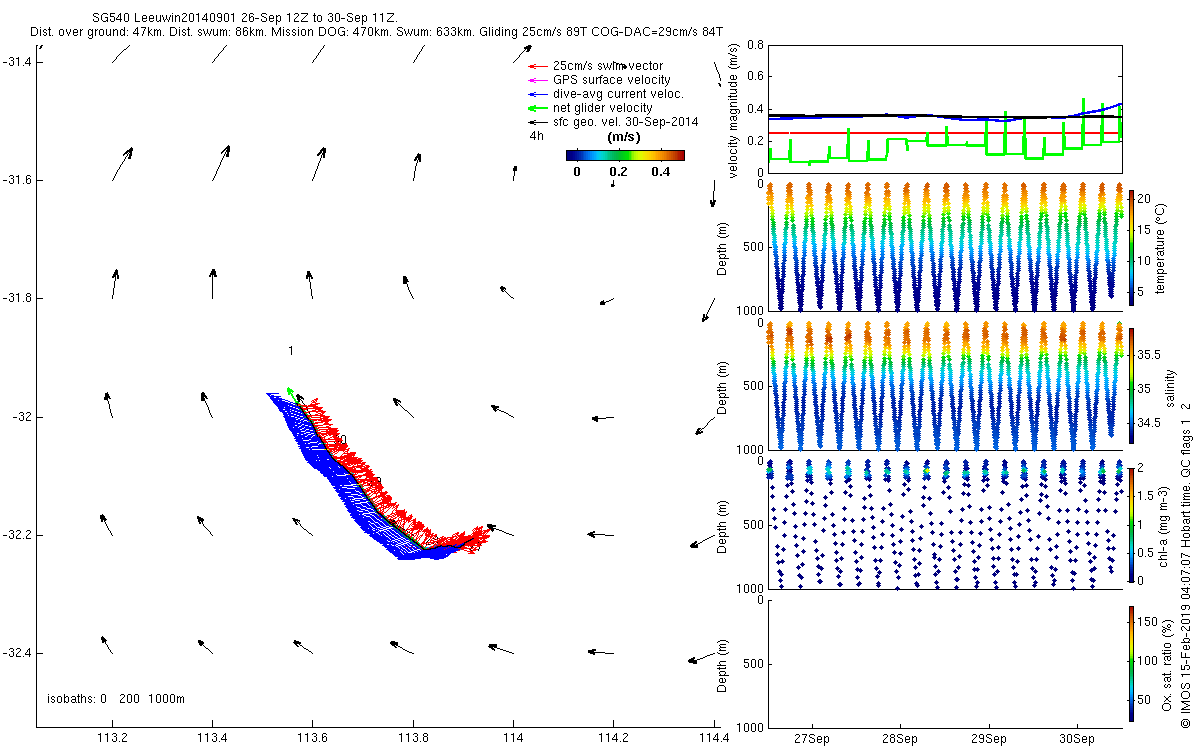
Task: Click longitude tick '113.8'
Action: [413, 738]
